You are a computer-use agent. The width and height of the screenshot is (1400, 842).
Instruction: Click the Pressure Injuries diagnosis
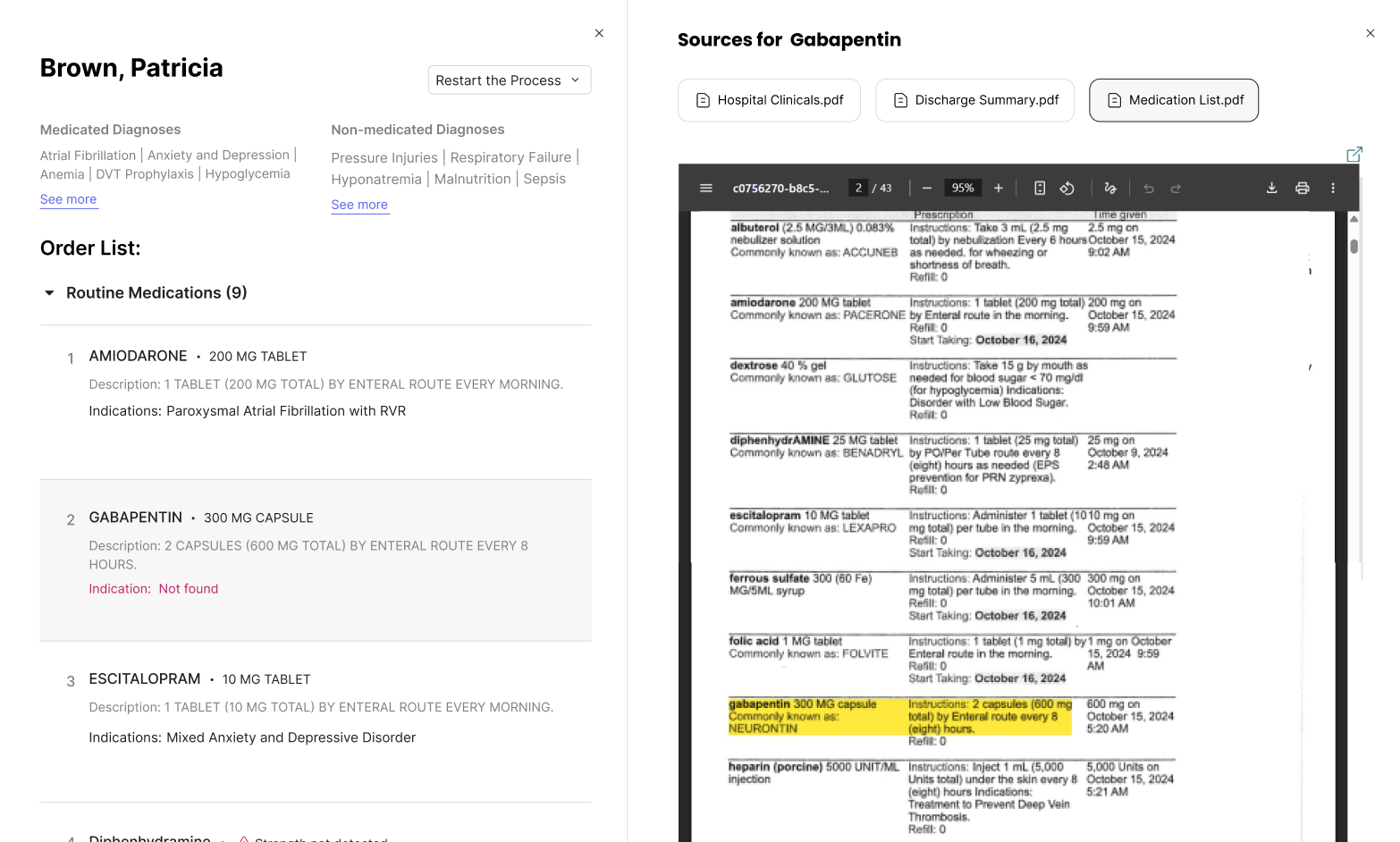pyautogui.click(x=384, y=158)
